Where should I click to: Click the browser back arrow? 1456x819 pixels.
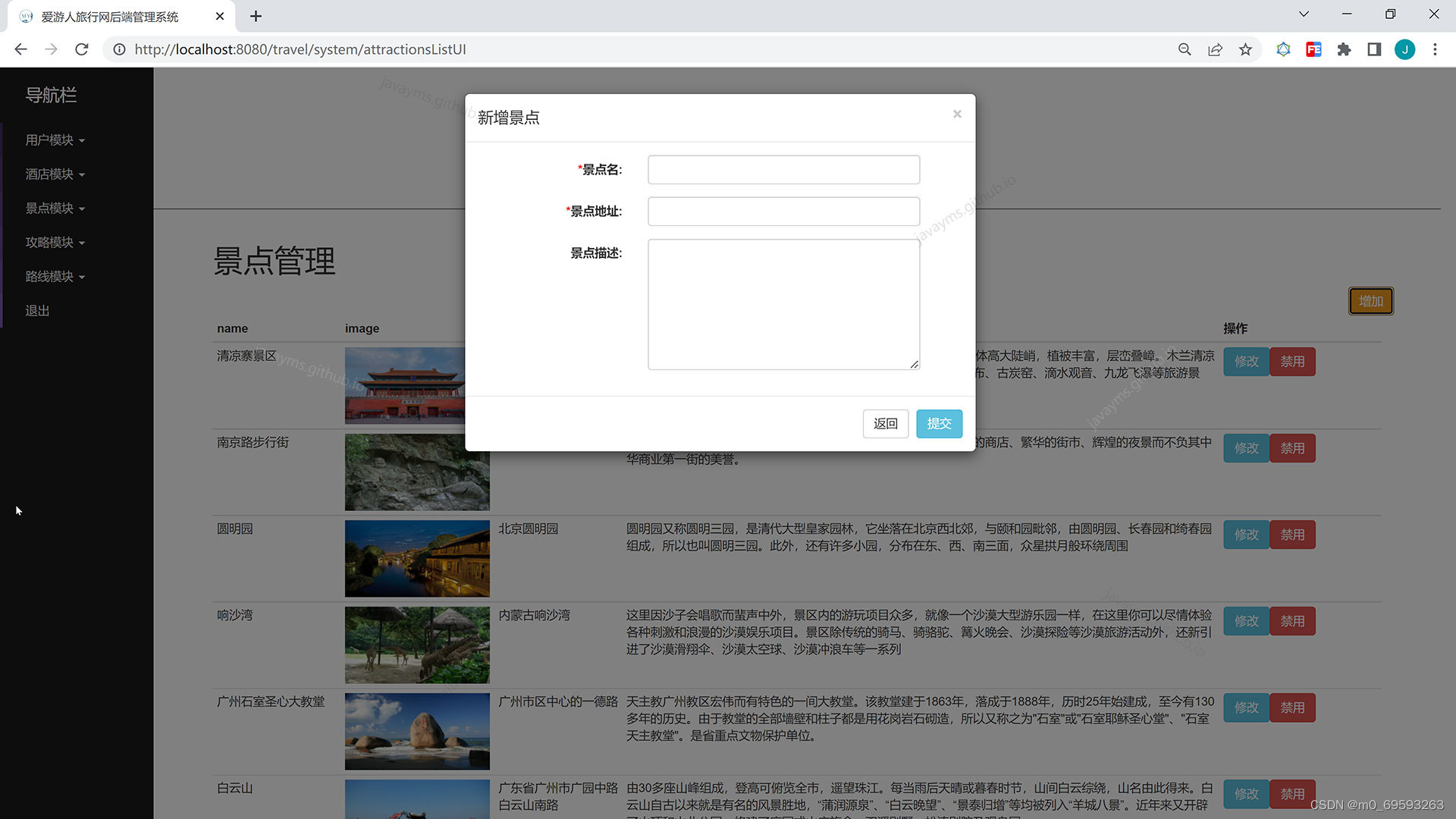point(20,49)
